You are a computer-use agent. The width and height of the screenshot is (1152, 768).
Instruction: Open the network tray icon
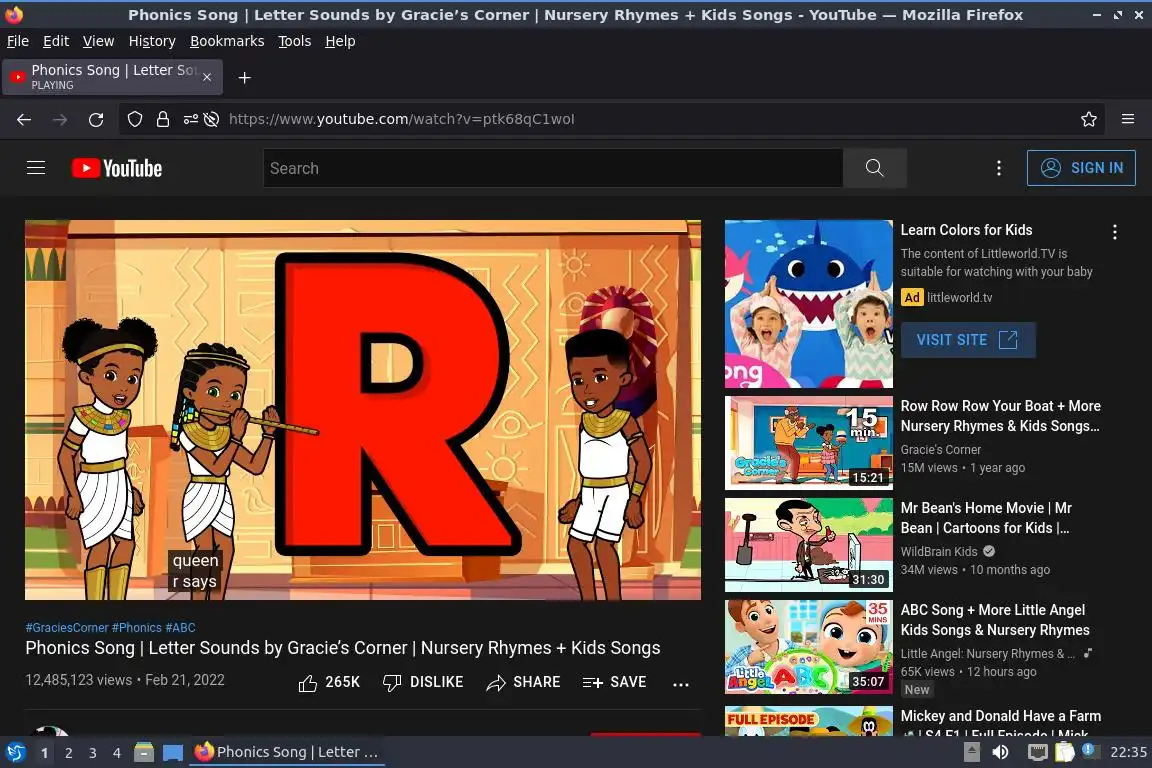(1037, 753)
